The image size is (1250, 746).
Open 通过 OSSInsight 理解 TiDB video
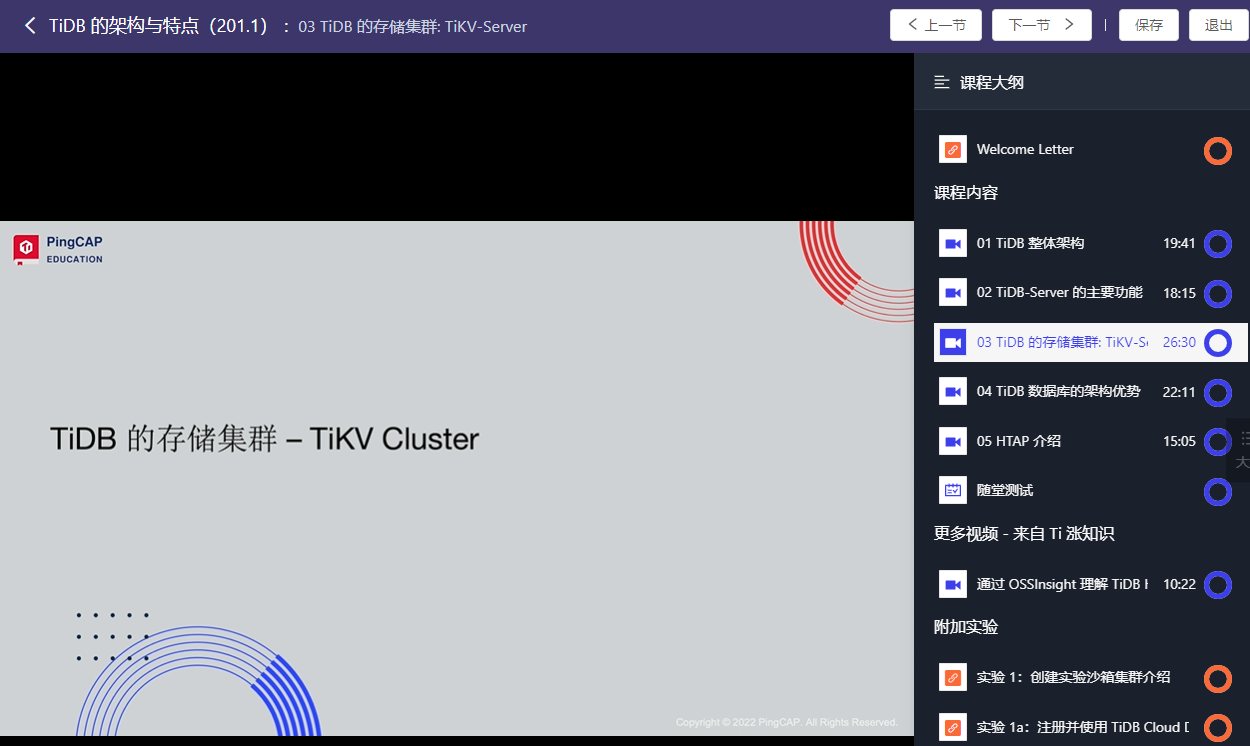1062,584
